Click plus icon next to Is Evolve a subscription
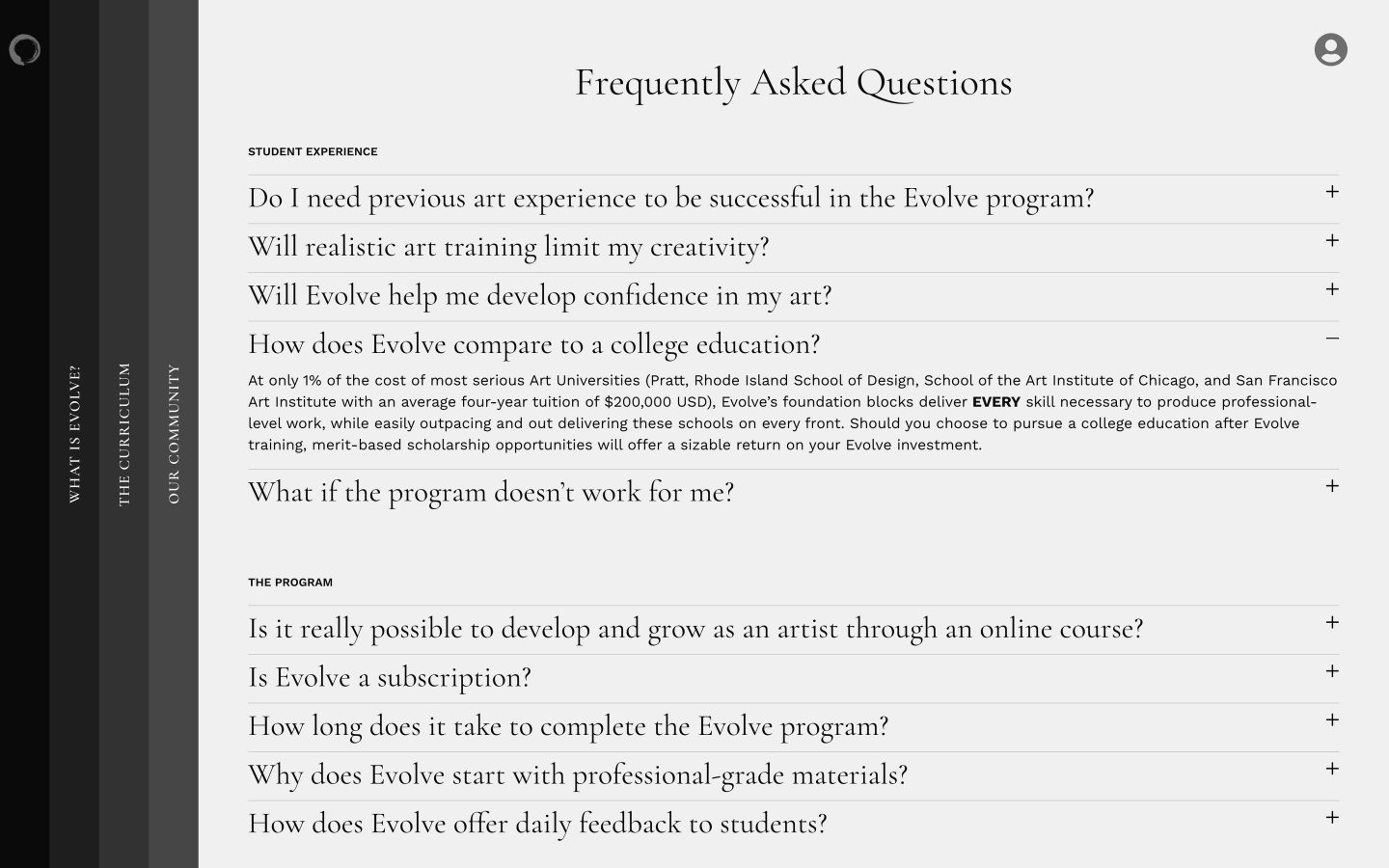Screen dimensions: 1389x868 click(x=1332, y=671)
